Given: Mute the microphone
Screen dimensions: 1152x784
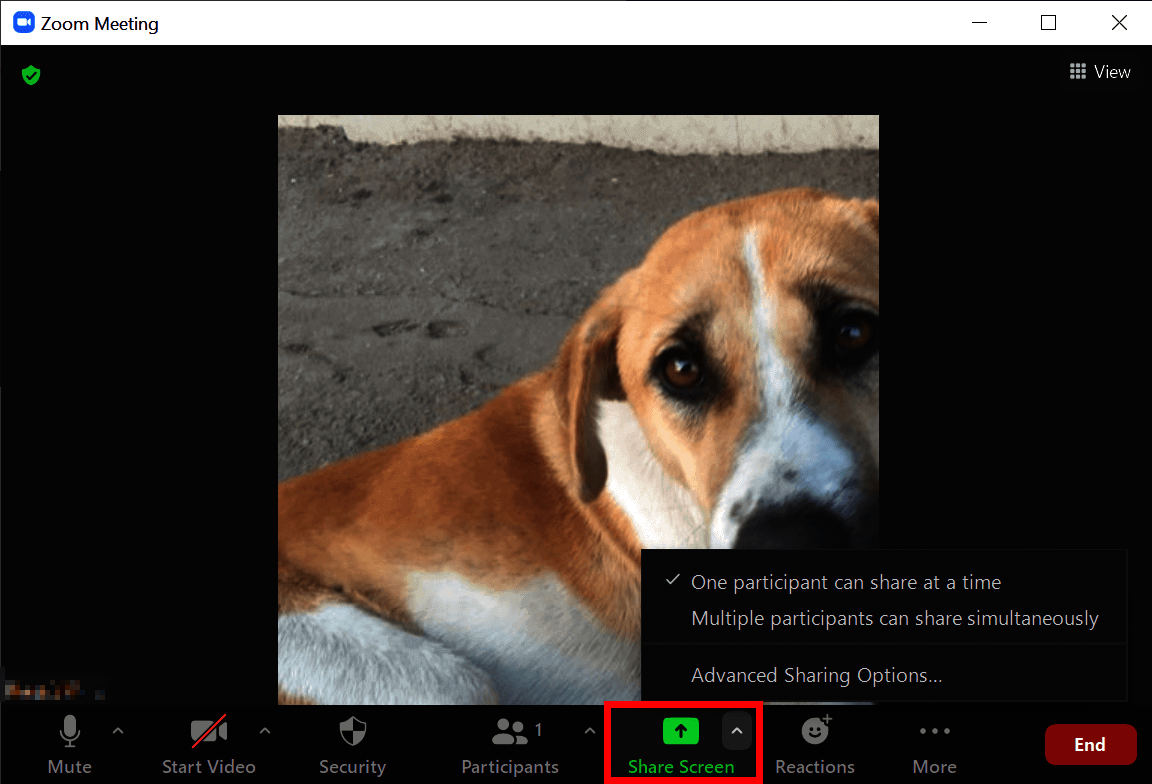Looking at the screenshot, I should [69, 744].
